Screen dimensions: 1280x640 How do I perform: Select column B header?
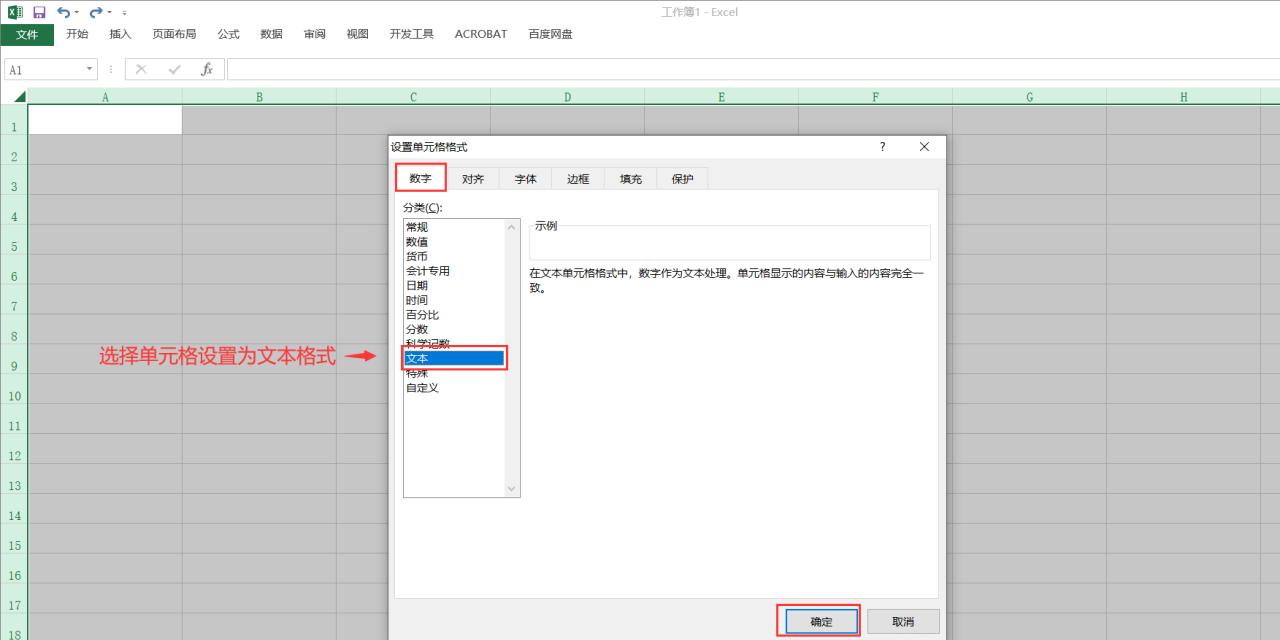259,97
